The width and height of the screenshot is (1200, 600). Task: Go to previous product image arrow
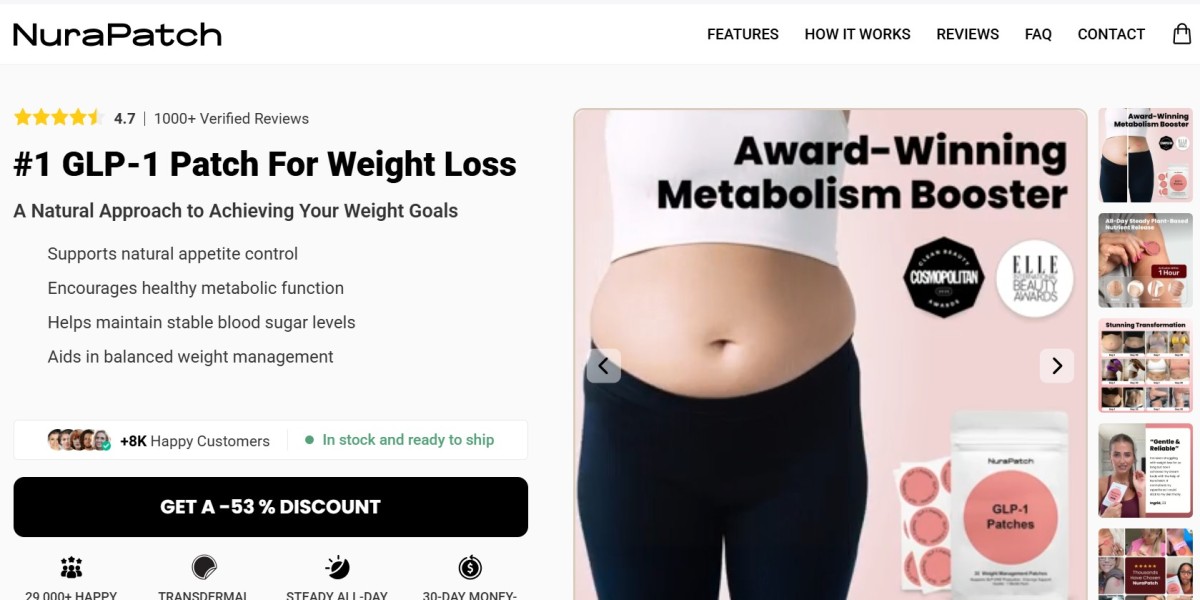point(603,366)
